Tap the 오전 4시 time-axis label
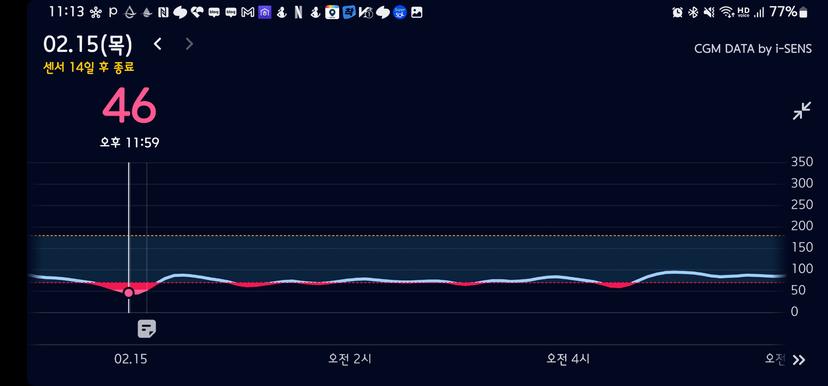This screenshot has height=386, width=828. coord(568,359)
